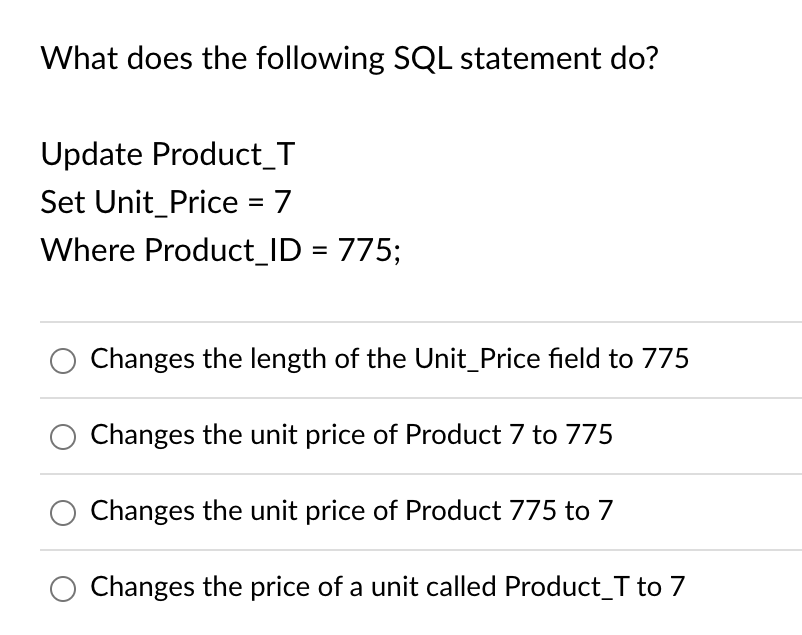Click the 'Update Product_T' SQL line

168,154
